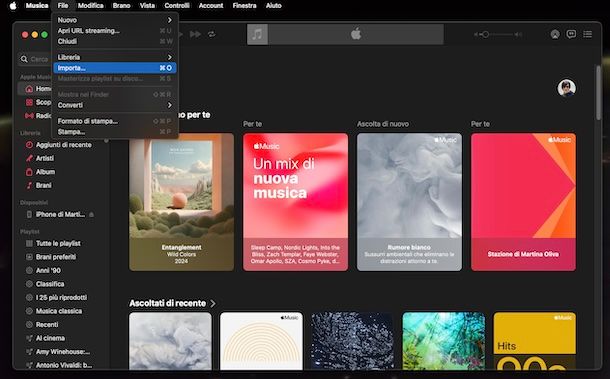Click the low volume speaker icon

pyautogui.click(x=477, y=35)
